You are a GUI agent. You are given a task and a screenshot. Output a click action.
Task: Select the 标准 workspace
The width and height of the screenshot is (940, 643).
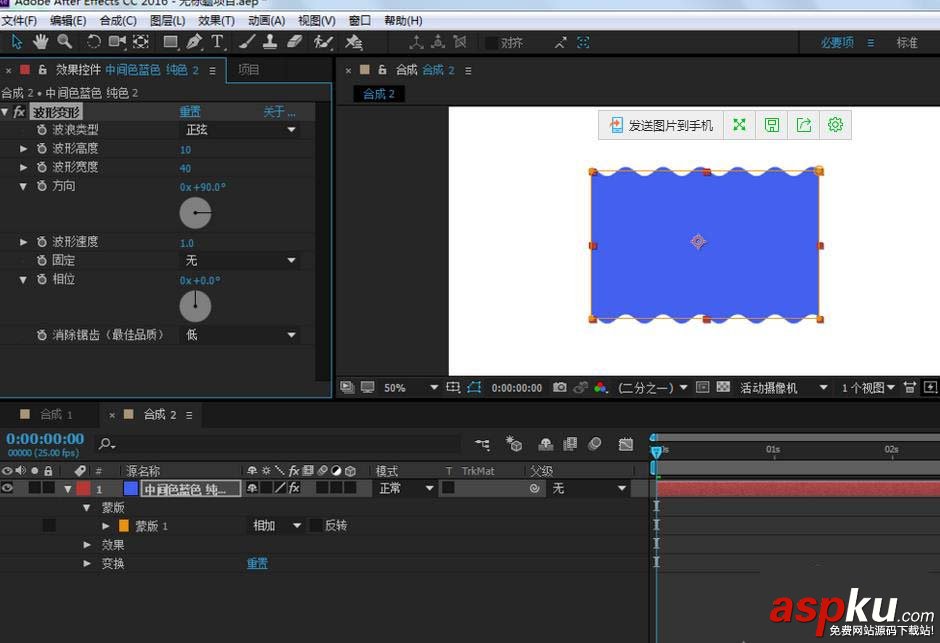[x=907, y=43]
